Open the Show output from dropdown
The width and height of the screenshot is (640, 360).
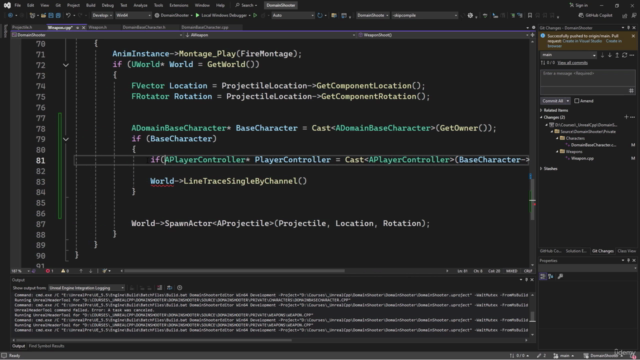[x=87, y=288]
